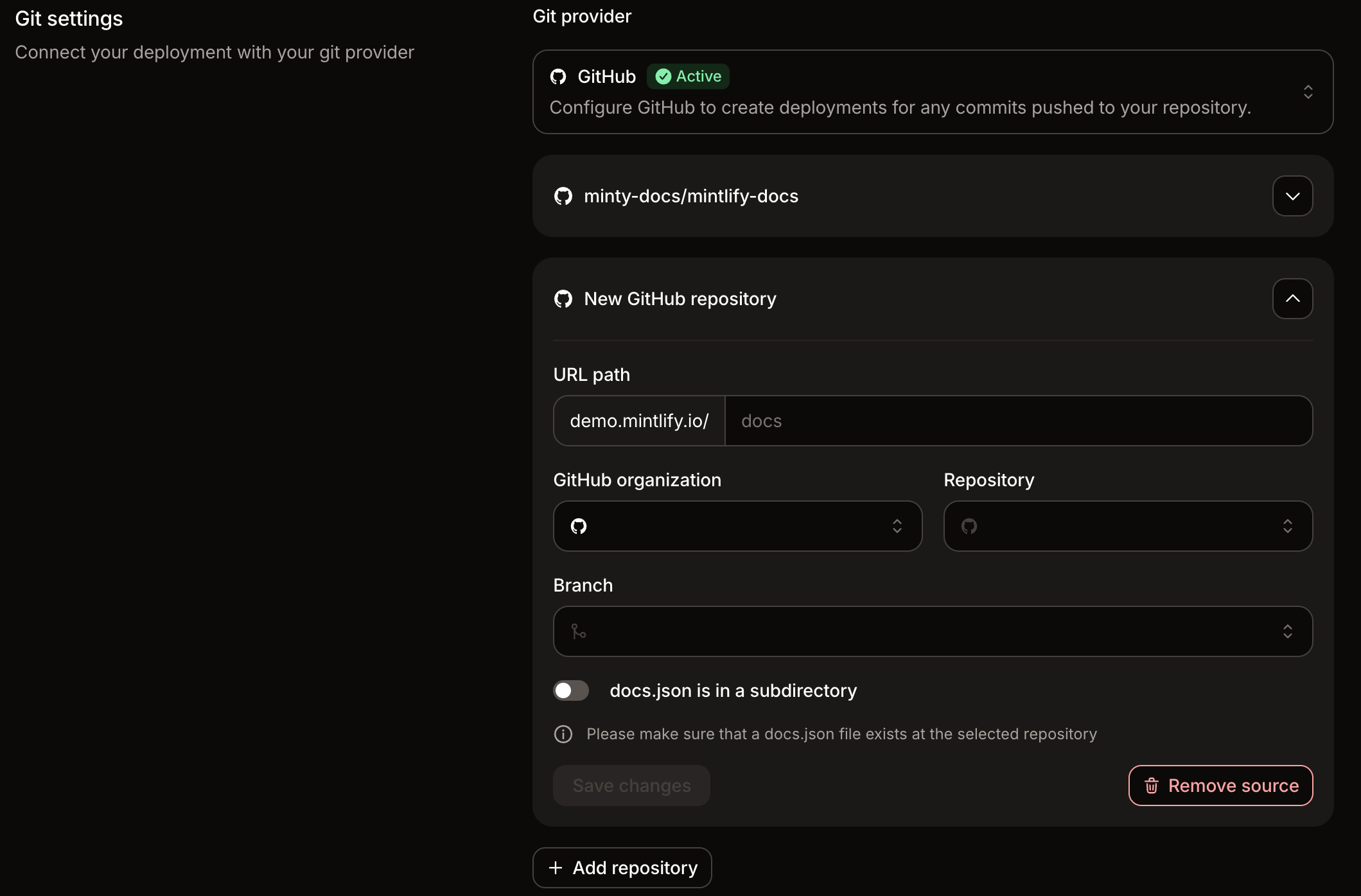
Task: Click GitHub icon in Repository dropdown
Action: point(969,526)
